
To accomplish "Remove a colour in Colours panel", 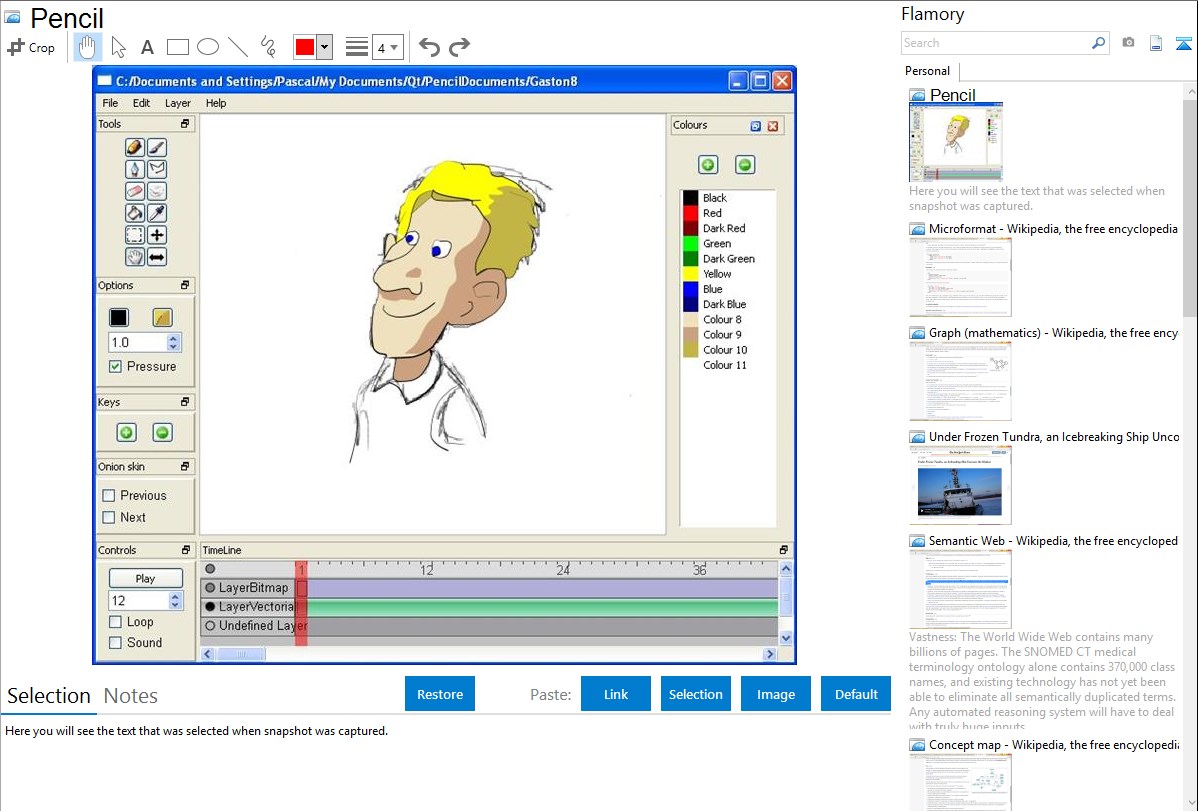I will [745, 164].
